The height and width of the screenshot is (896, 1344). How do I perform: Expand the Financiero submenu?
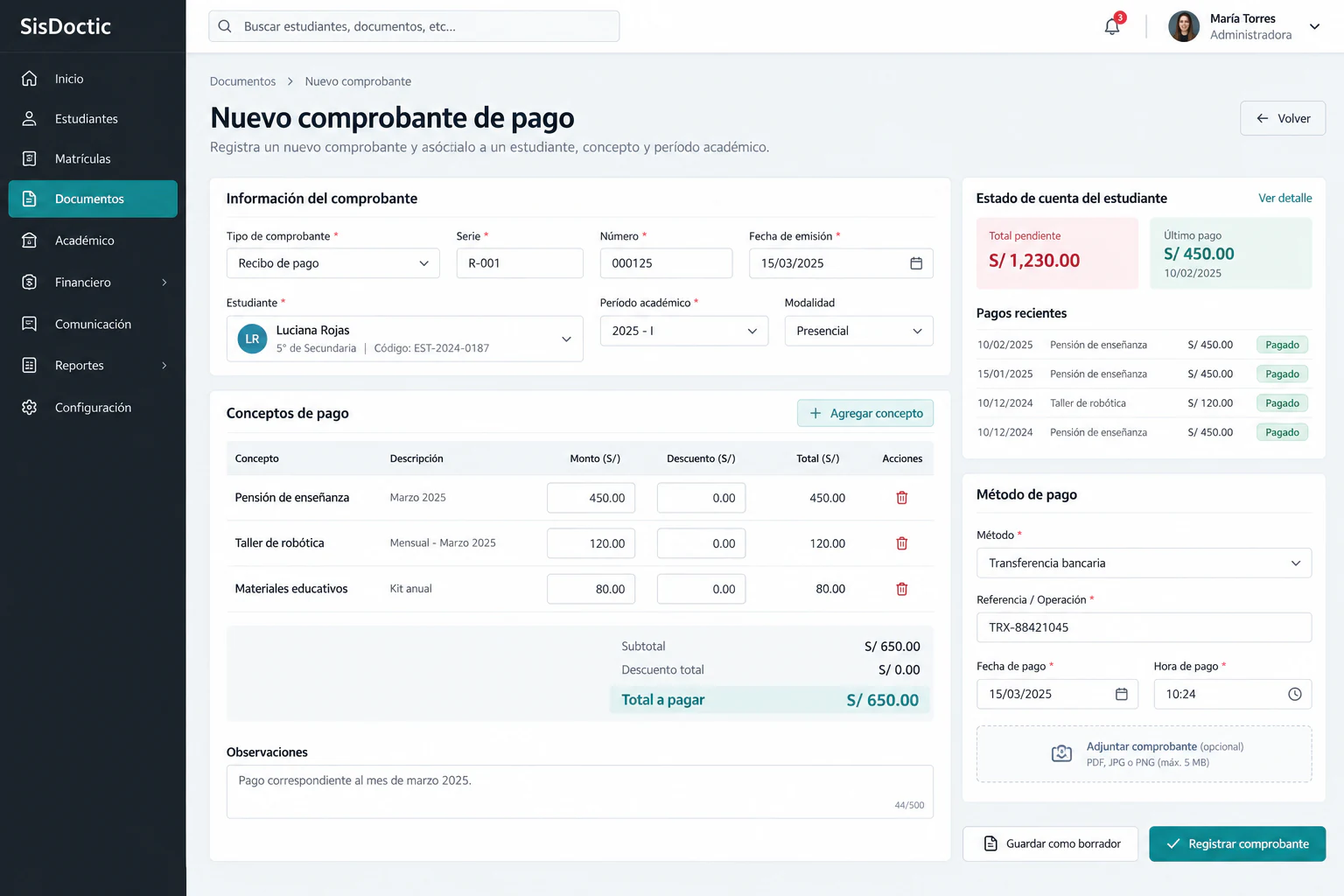point(164,283)
